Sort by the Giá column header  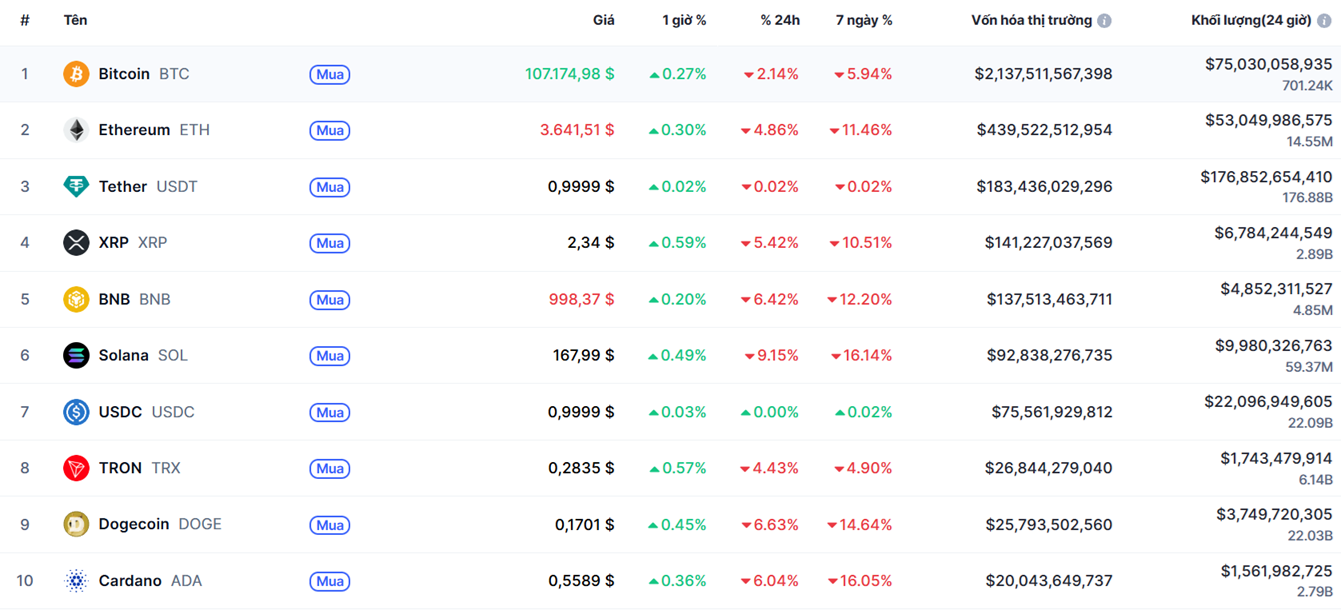tap(603, 20)
